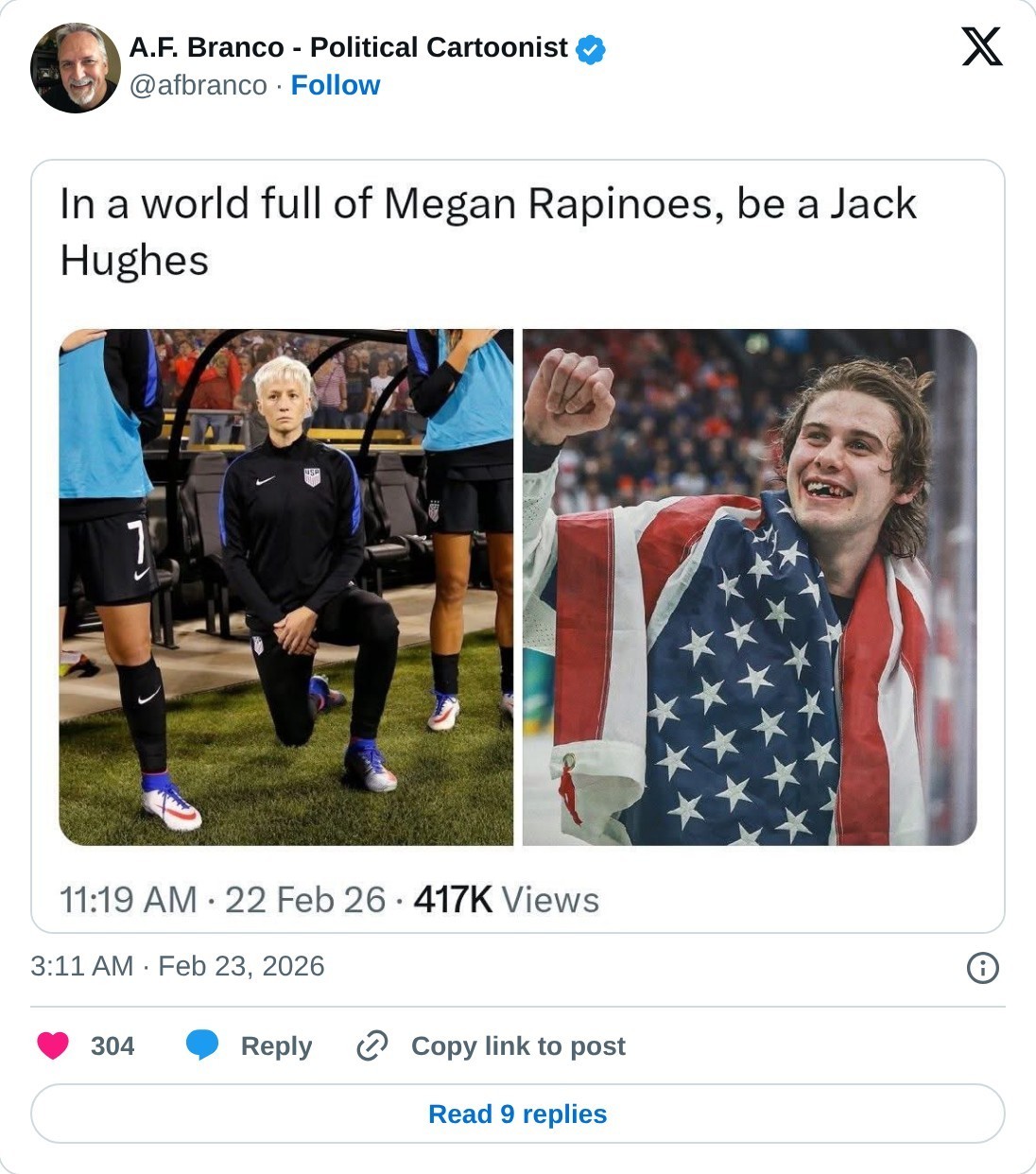Click the A.F. Branco display name
This screenshot has width=1036, height=1174.
[348, 47]
